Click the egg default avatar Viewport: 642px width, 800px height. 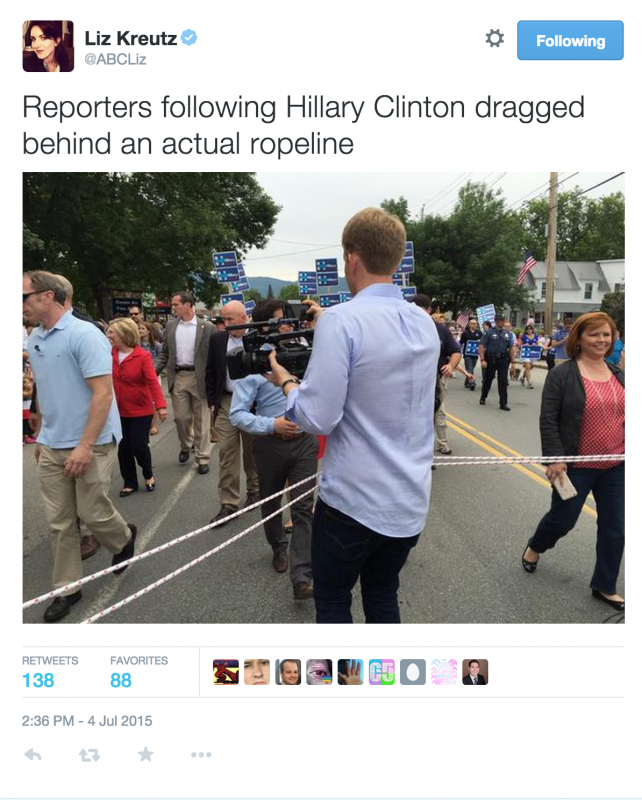pyautogui.click(x=413, y=671)
